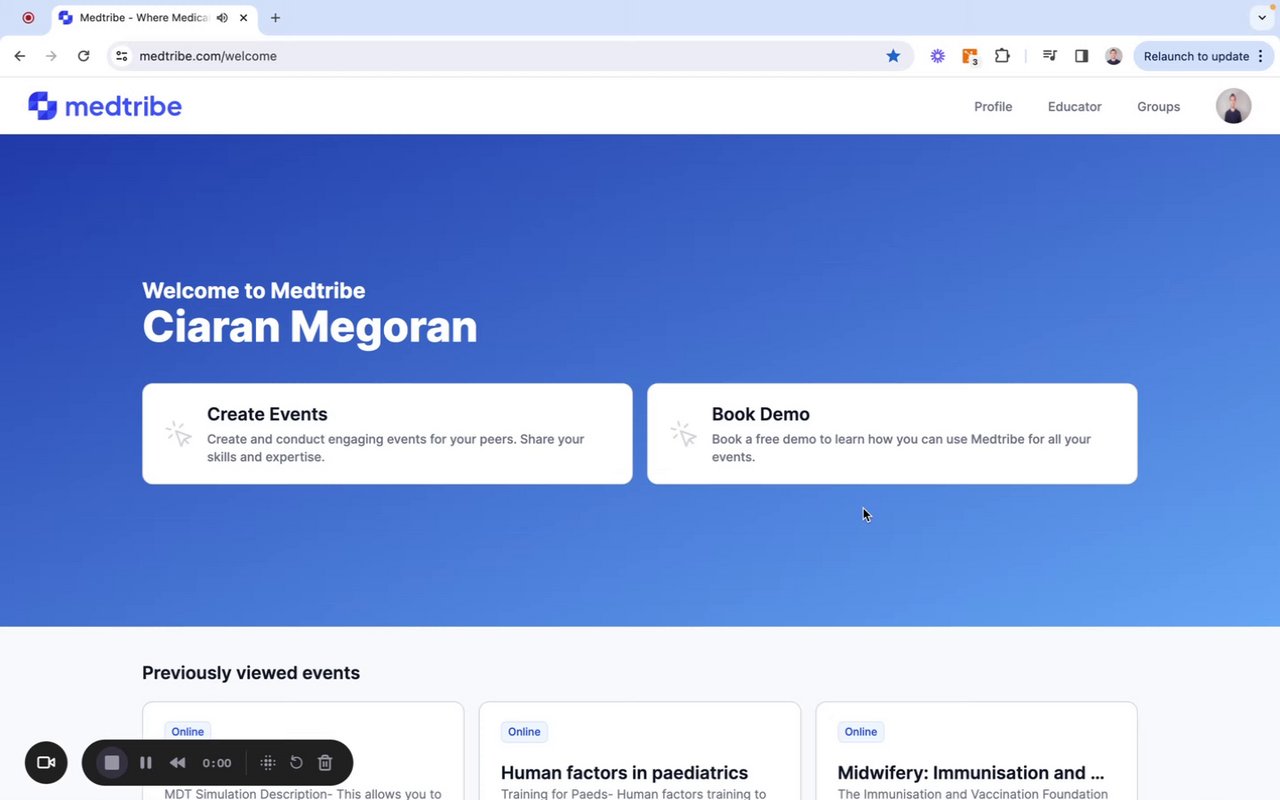The height and width of the screenshot is (800, 1280).
Task: Toggle the recorder camera button
Action: 46,763
